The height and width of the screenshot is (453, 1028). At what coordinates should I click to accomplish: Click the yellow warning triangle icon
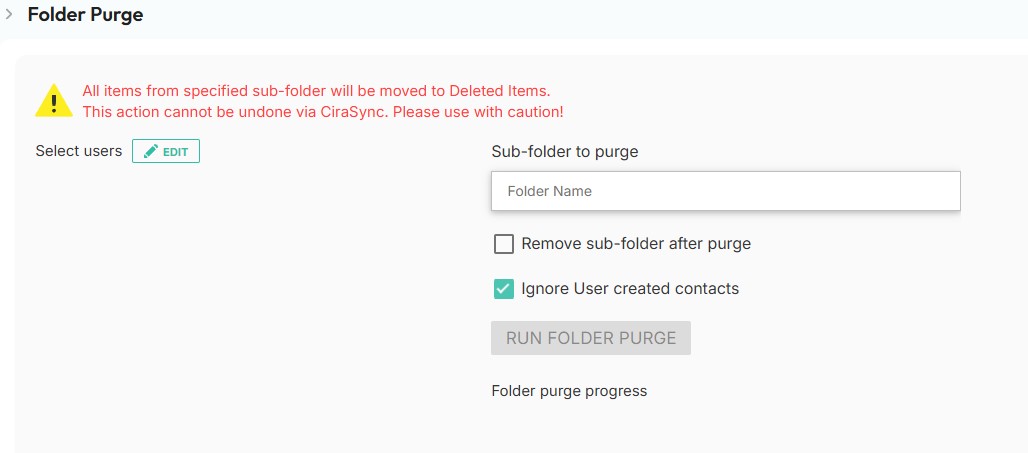click(x=54, y=100)
